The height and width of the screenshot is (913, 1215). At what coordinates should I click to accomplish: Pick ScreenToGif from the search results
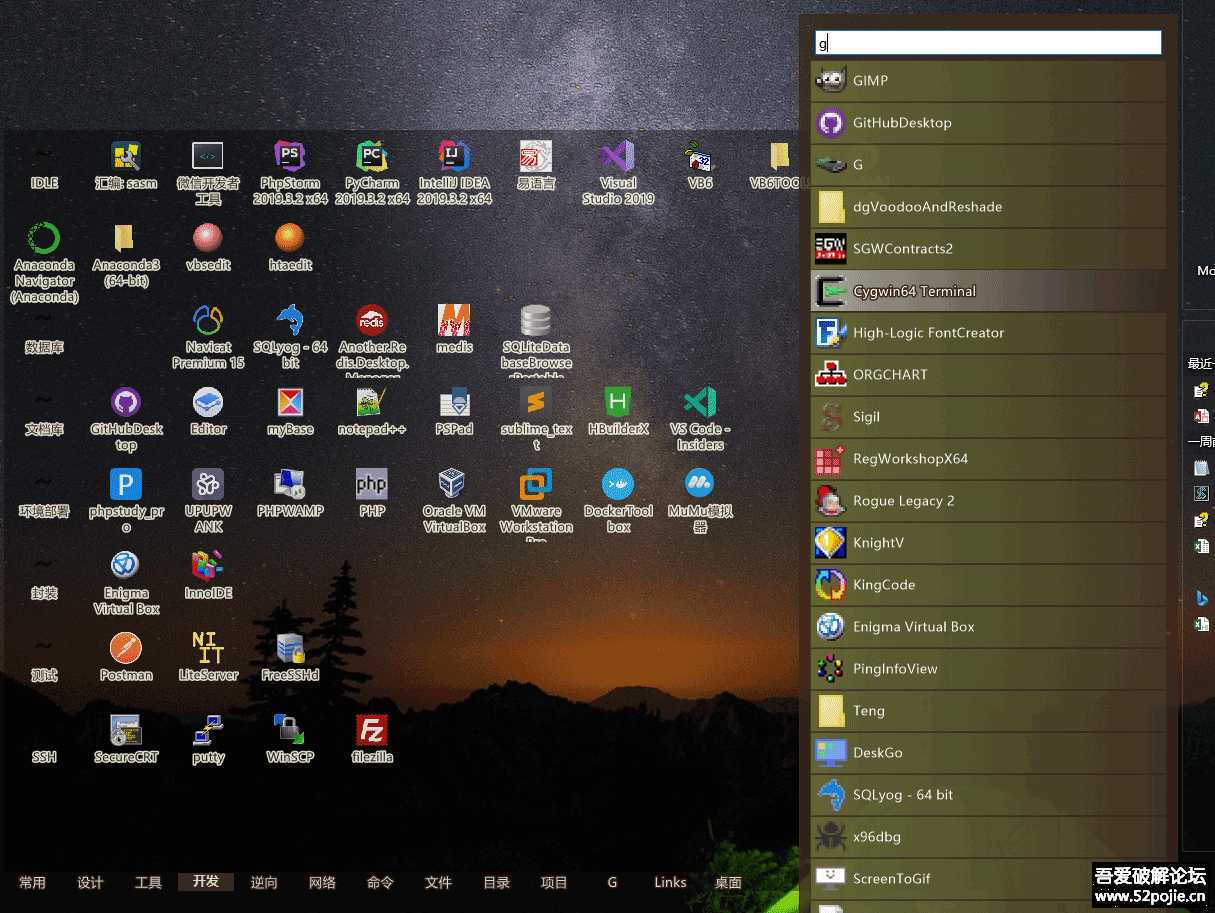[x=988, y=879]
